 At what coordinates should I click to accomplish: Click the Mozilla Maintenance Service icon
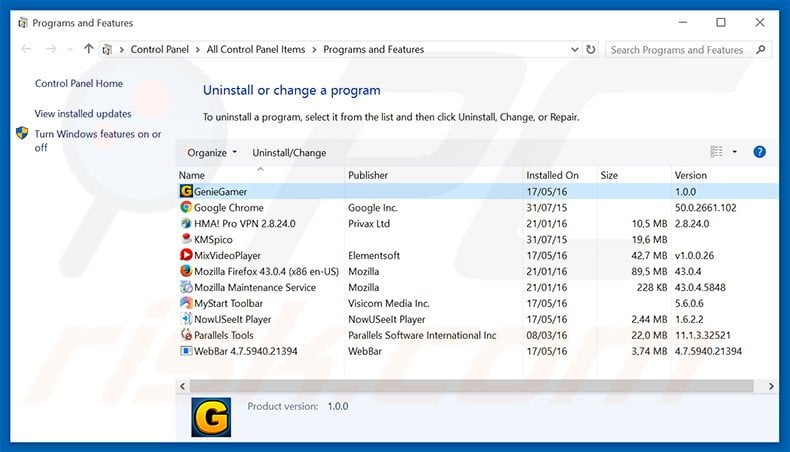(186, 287)
